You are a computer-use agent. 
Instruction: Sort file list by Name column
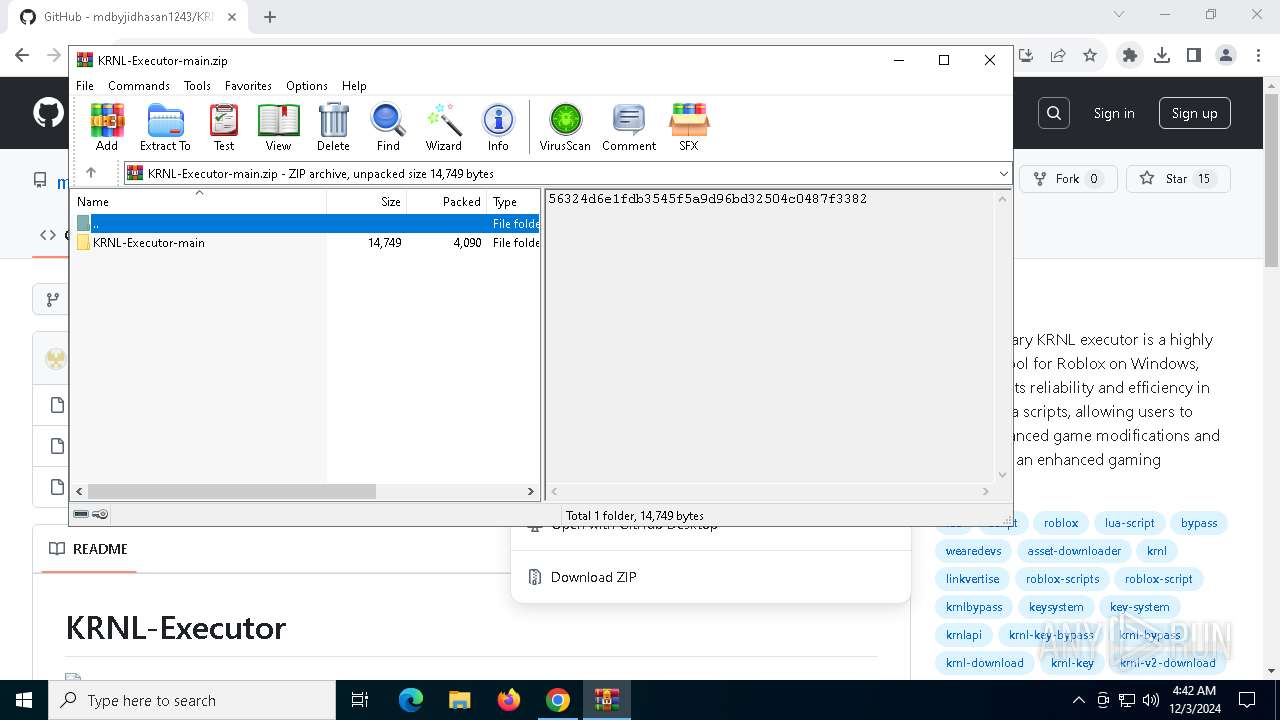(199, 201)
